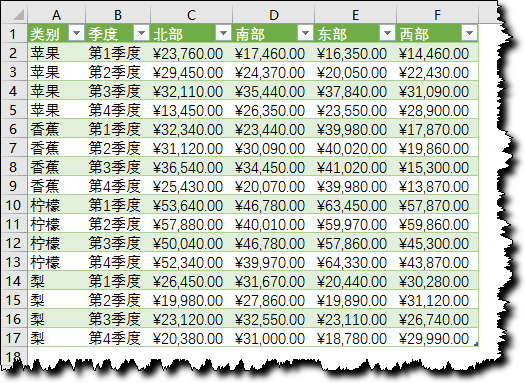Select column E header
The height and width of the screenshot is (383, 525).
click(355, 14)
